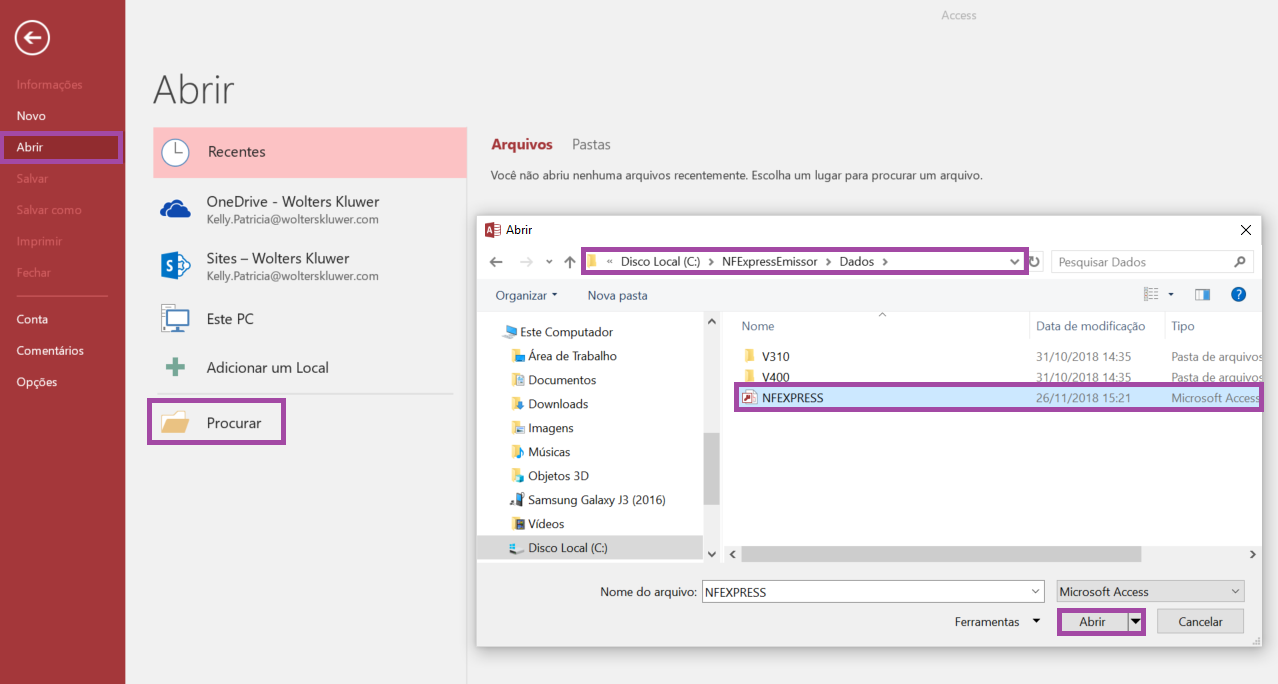Select Opções in the left sidebar
Screen dimensions: 1278x684
[x=37, y=382]
